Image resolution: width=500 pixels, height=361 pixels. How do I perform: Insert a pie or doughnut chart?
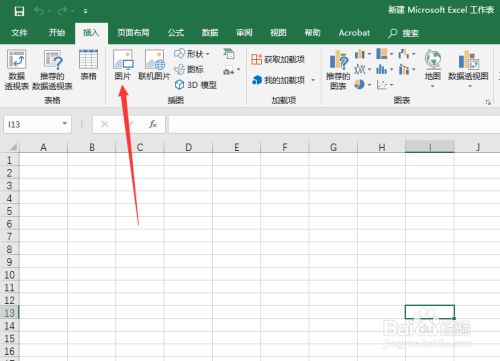[x=362, y=85]
